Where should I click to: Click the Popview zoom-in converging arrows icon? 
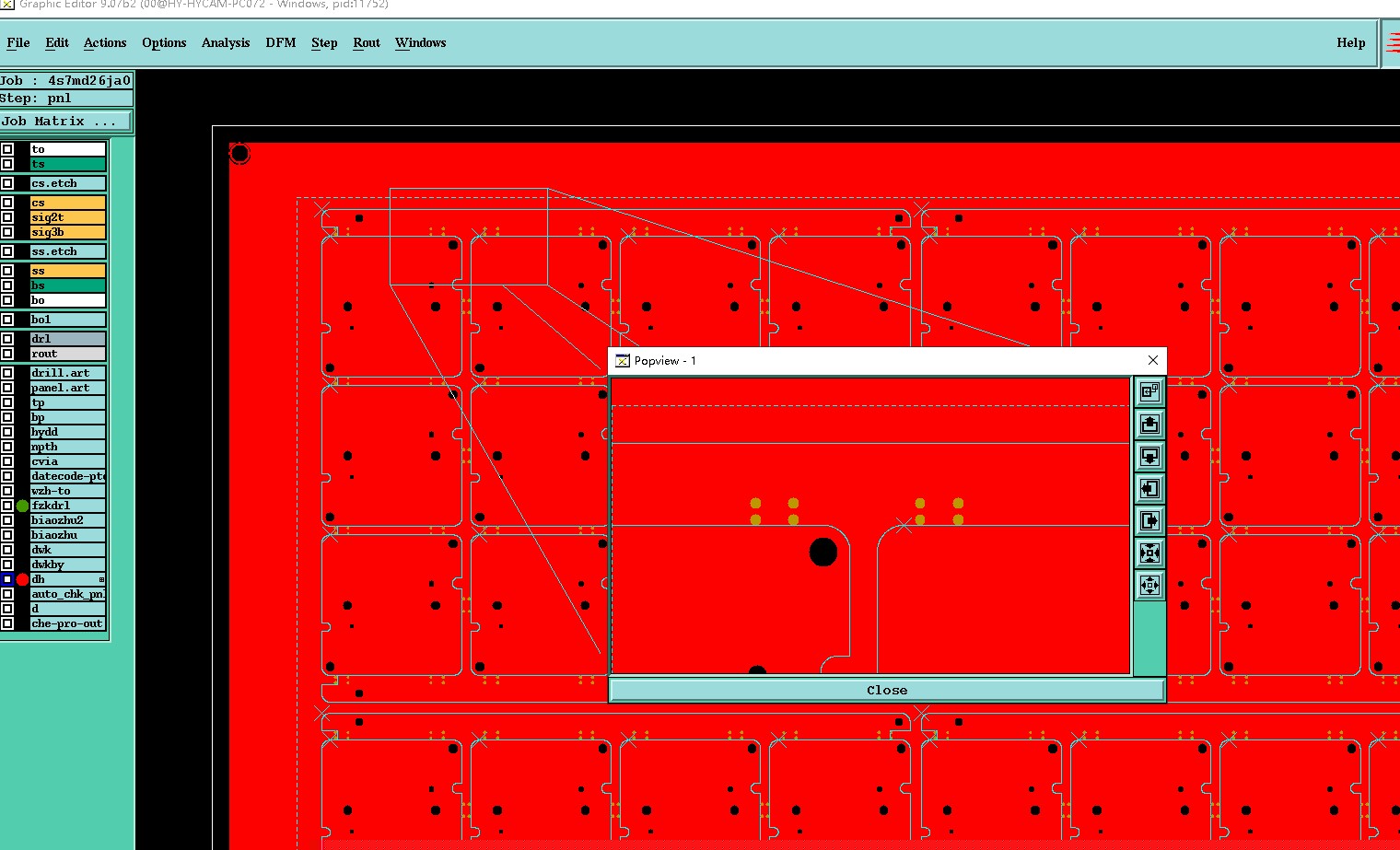click(1149, 553)
